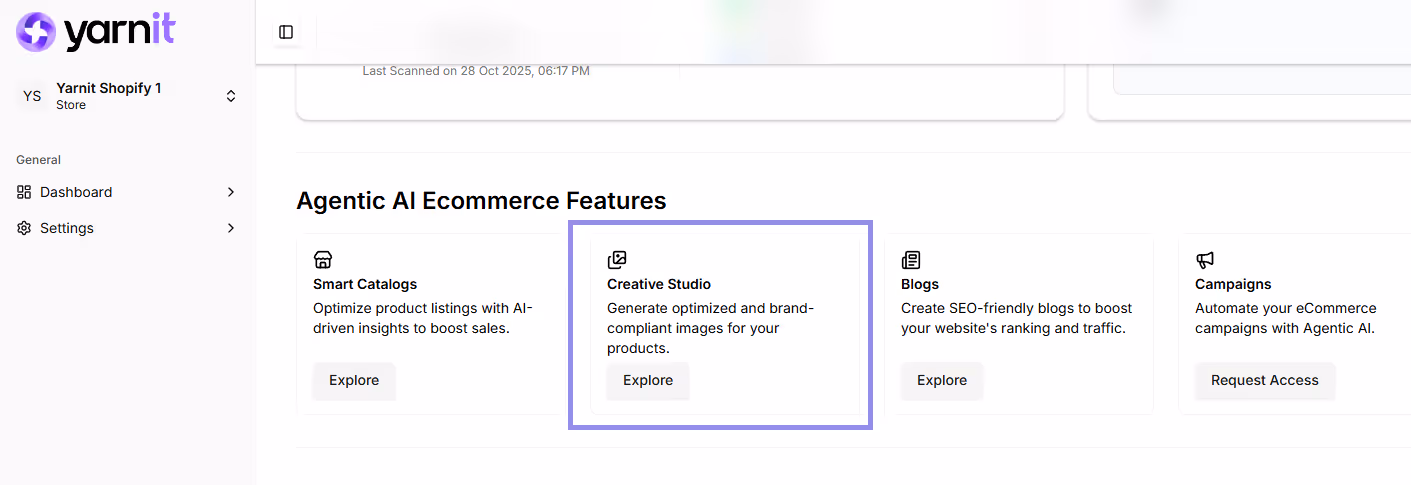Click the Smart Catalogs description text
The height and width of the screenshot is (485, 1411).
[x=425, y=318]
